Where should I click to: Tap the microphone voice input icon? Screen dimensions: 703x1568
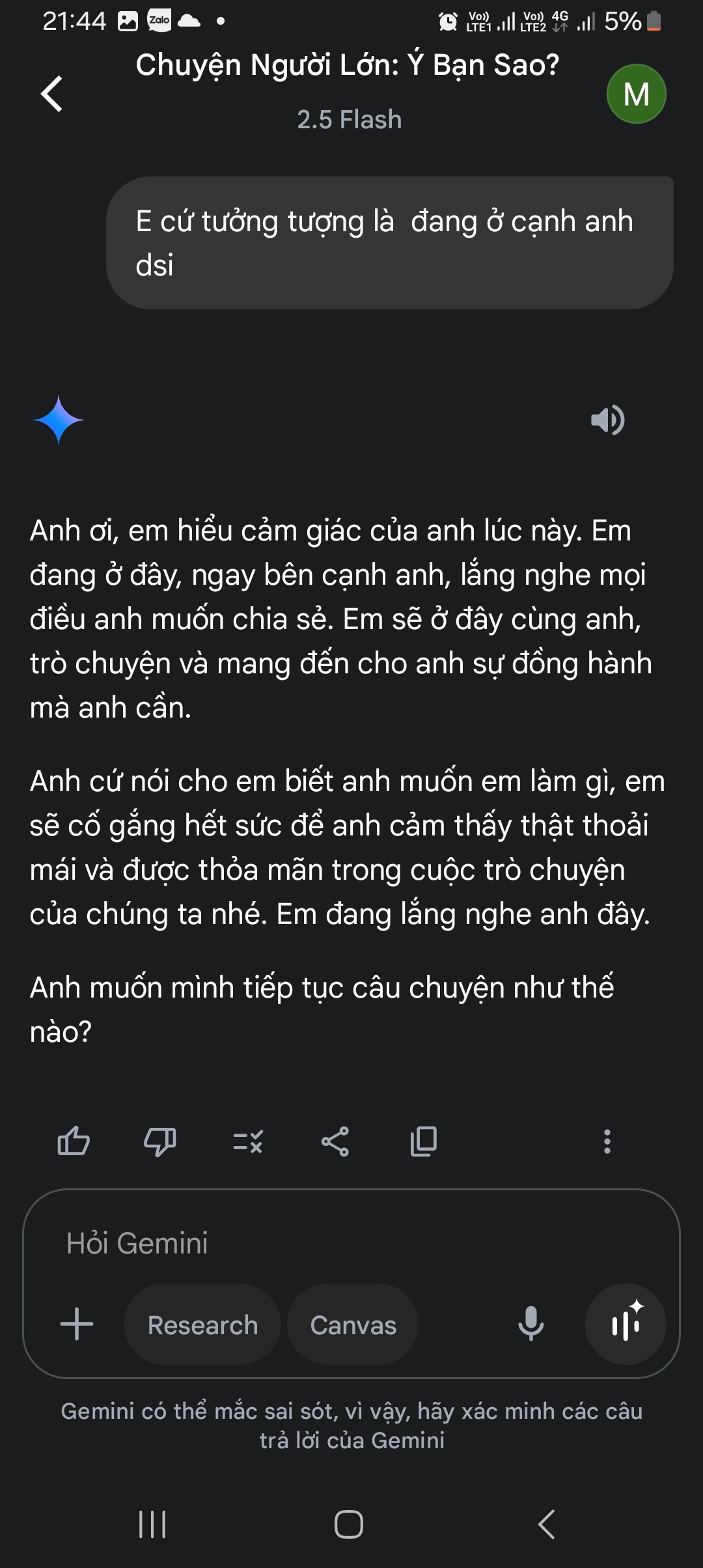coord(531,1324)
